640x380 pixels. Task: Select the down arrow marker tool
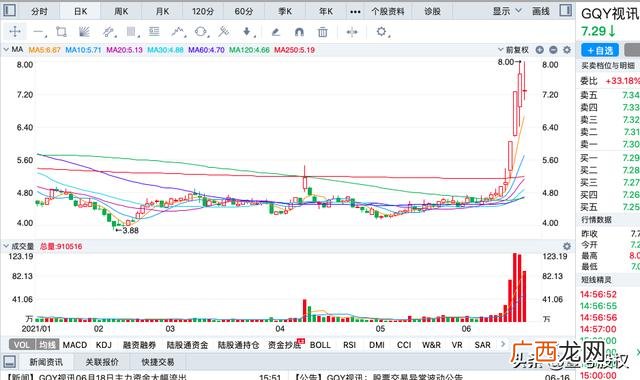point(248,31)
